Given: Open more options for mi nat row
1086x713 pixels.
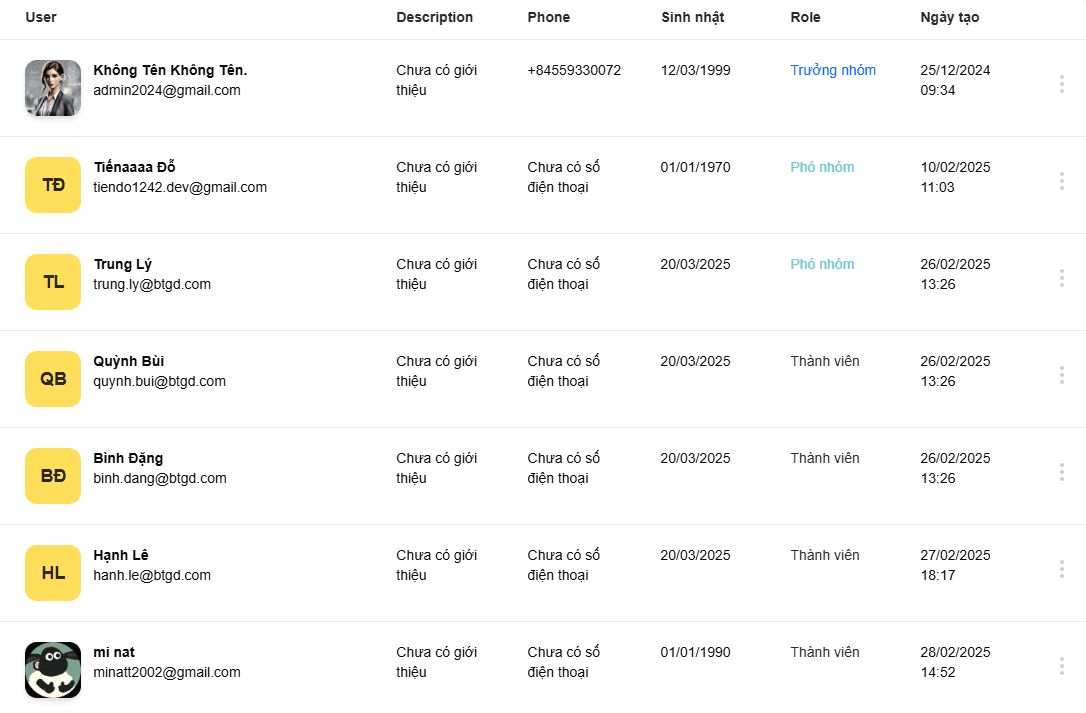Looking at the screenshot, I should point(1061,667).
